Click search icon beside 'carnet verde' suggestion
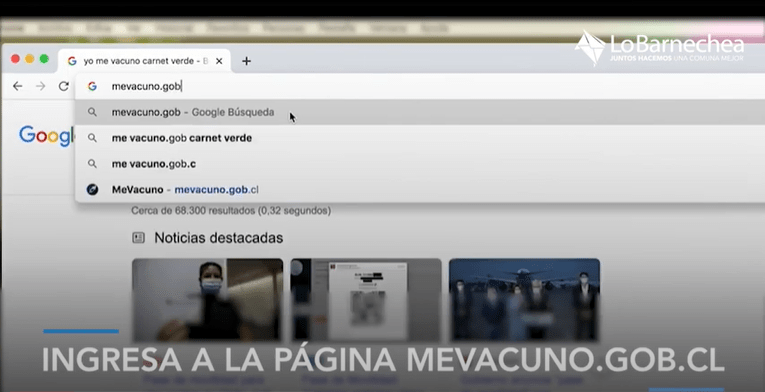 [x=92, y=138]
